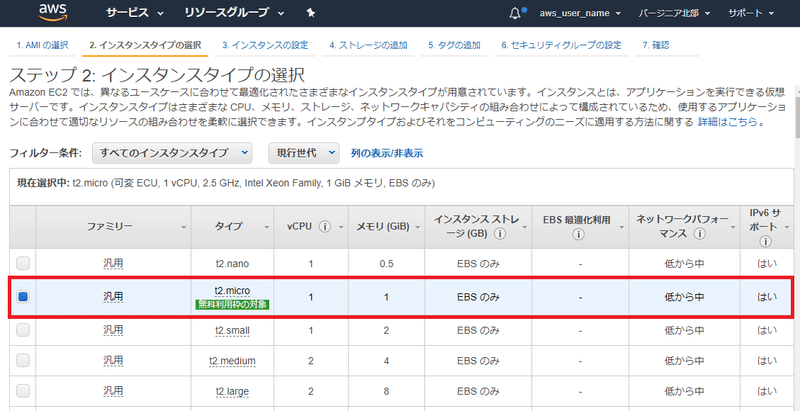800x411 pixels.
Task: Check the t2.nano row checkbox
Action: (23, 264)
